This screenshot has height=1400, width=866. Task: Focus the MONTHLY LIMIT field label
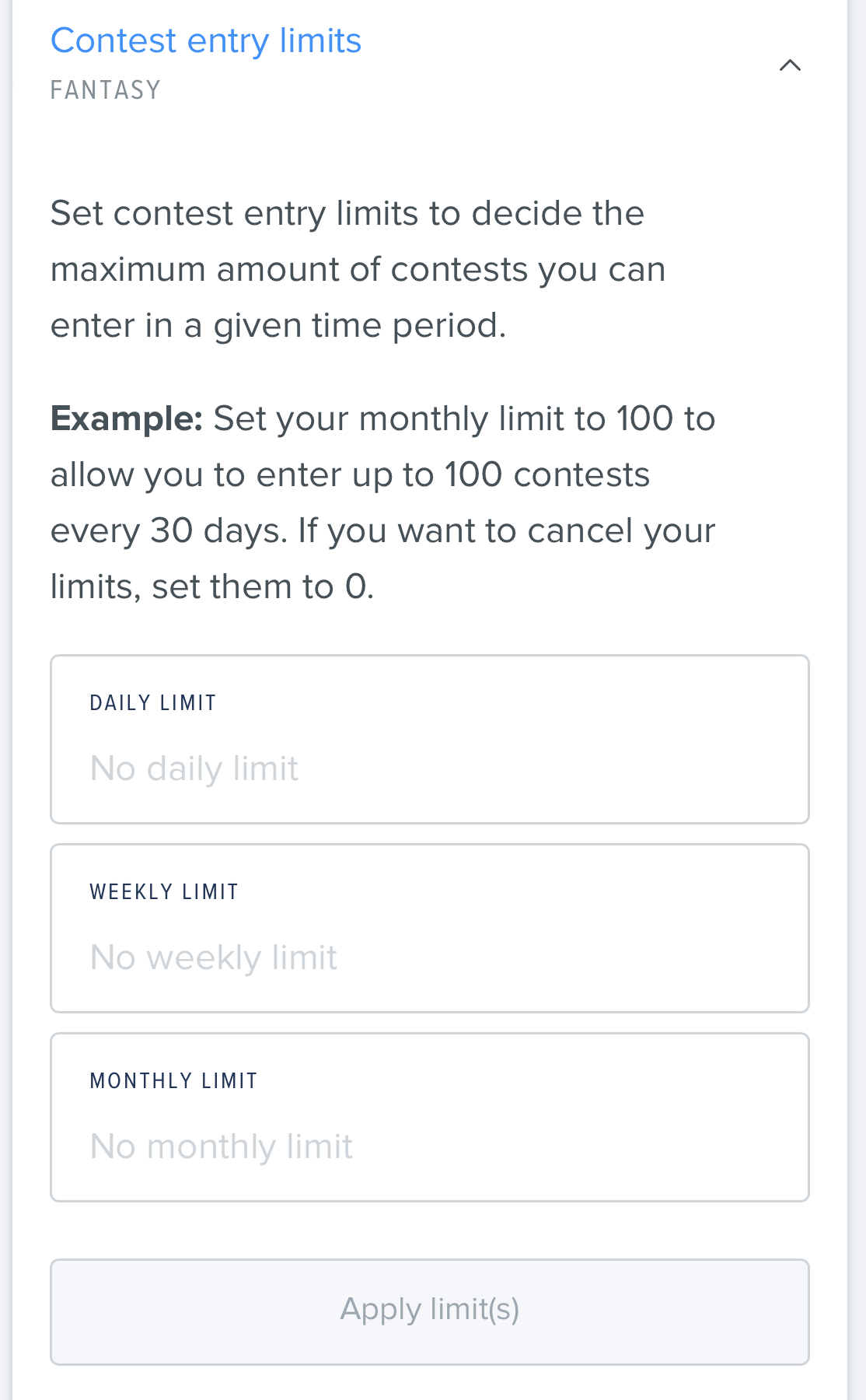[173, 1080]
